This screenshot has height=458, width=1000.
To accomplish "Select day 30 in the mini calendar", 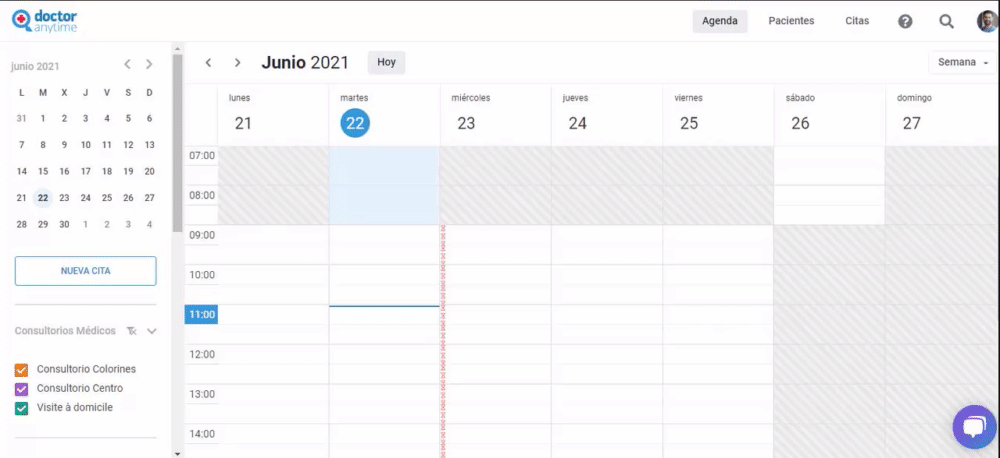I will click(x=64, y=225).
